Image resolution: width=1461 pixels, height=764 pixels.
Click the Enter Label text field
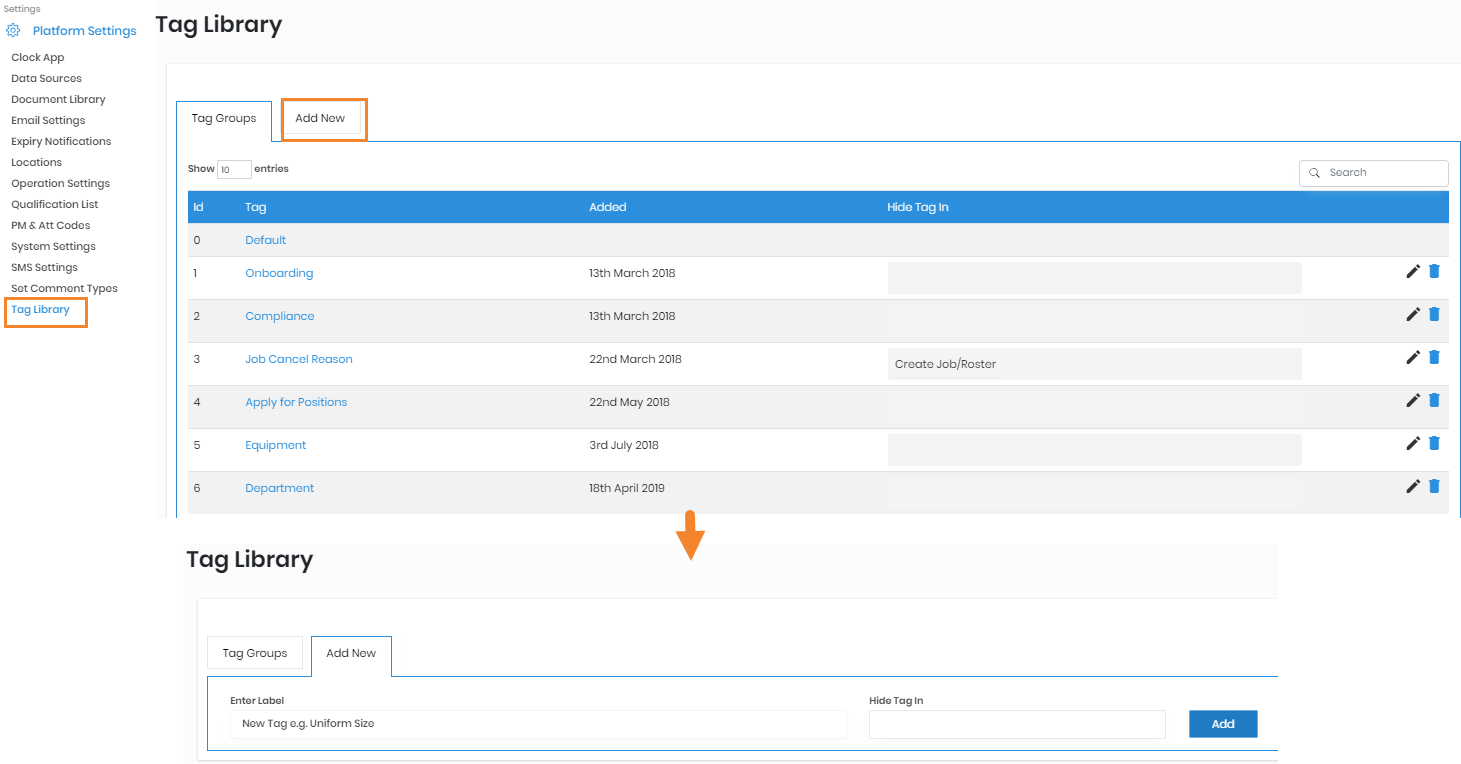(x=538, y=724)
